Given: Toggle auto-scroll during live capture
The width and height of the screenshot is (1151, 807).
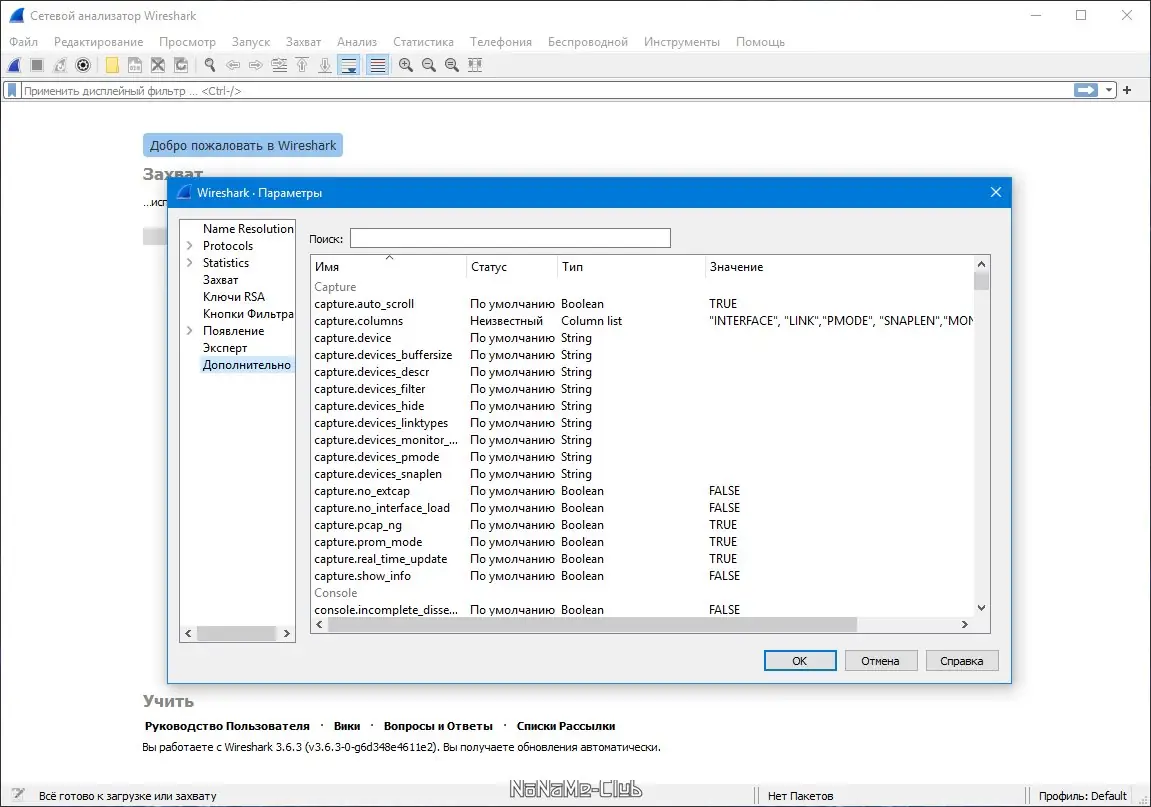Looking at the screenshot, I should coord(349,65).
